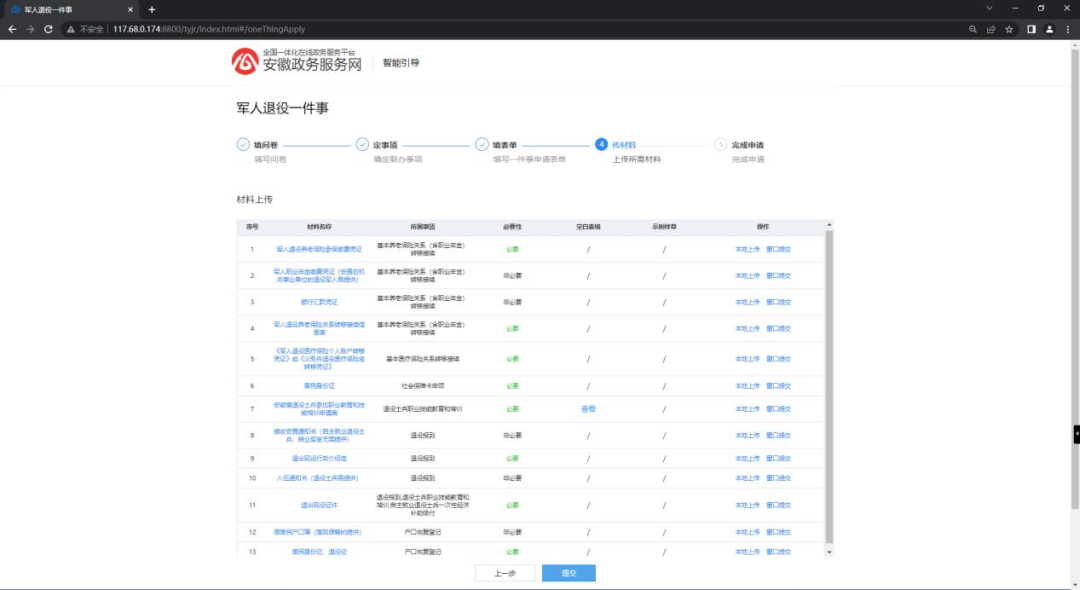This screenshot has width=1080, height=590.
Task: Reload the page with the refresh icon
Action: pos(48,30)
